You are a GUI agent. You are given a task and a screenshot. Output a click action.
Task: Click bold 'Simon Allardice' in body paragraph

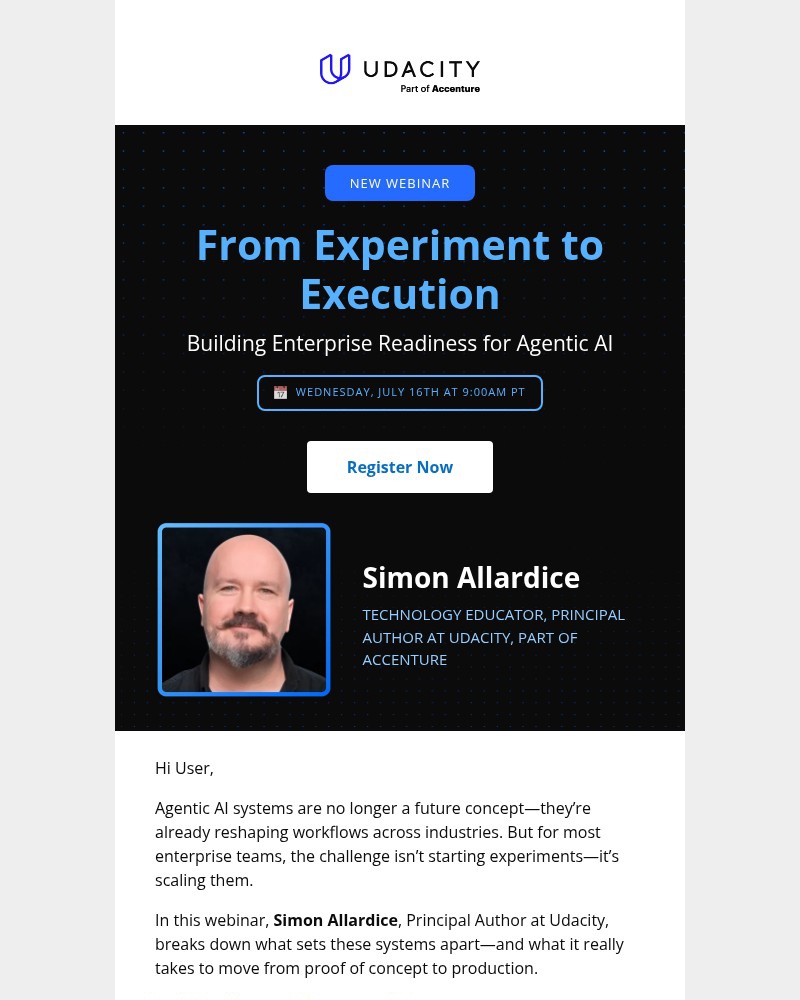tap(336, 920)
